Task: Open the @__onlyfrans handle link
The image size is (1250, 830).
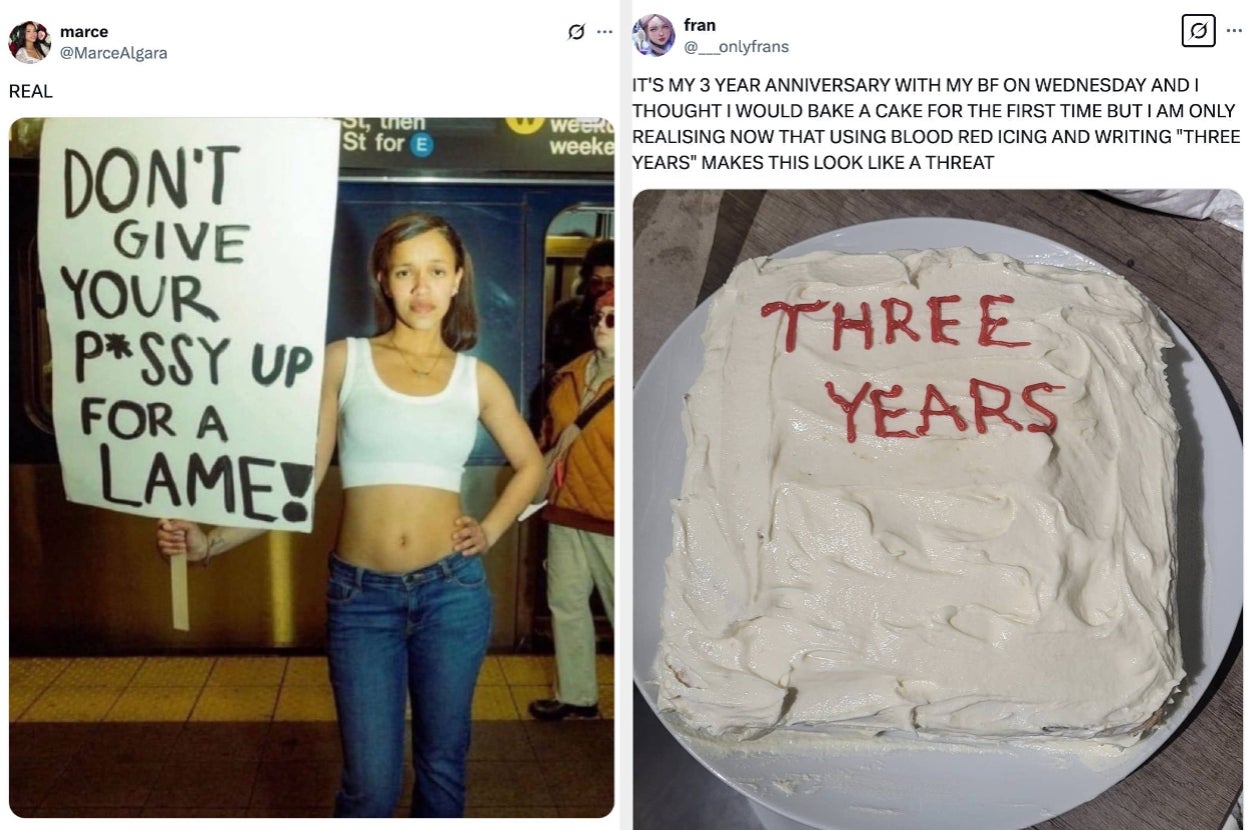Action: 736,46
